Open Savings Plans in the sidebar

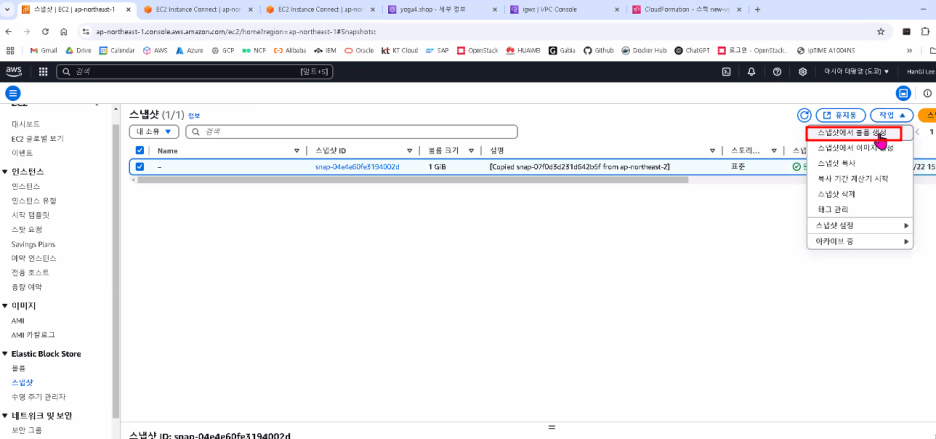click(33, 244)
